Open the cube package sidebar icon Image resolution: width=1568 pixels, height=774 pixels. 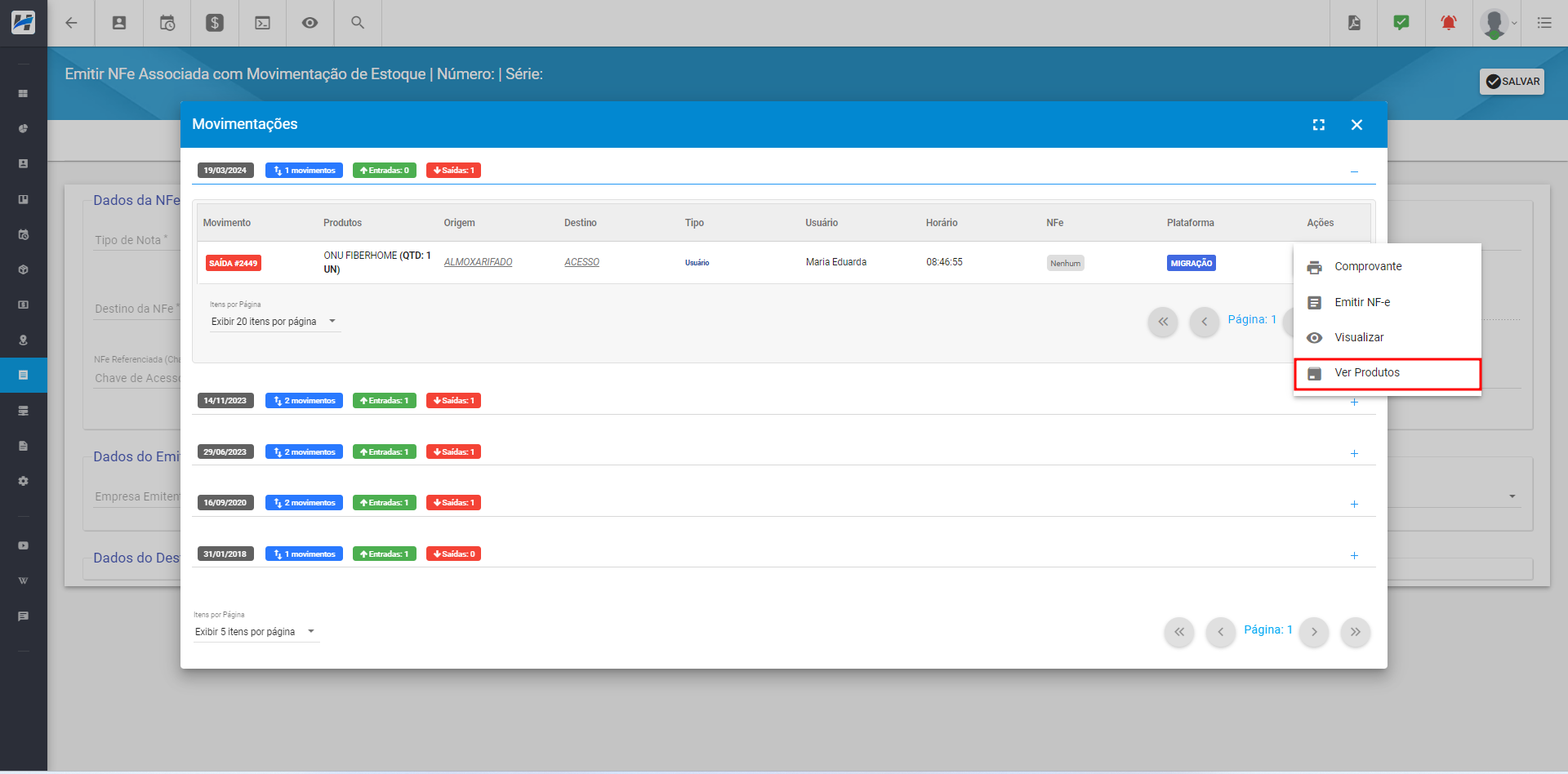coord(23,269)
